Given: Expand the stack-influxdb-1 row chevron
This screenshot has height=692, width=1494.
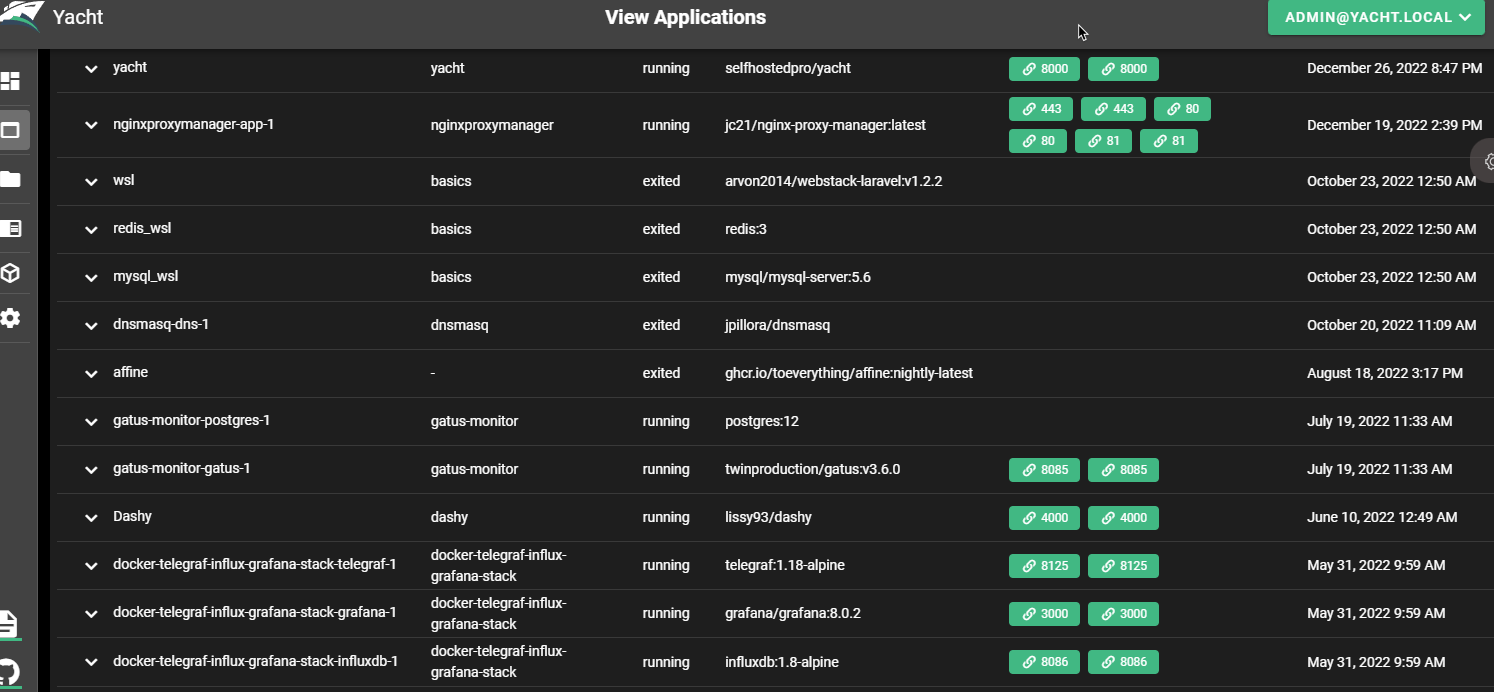Looking at the screenshot, I should (91, 662).
